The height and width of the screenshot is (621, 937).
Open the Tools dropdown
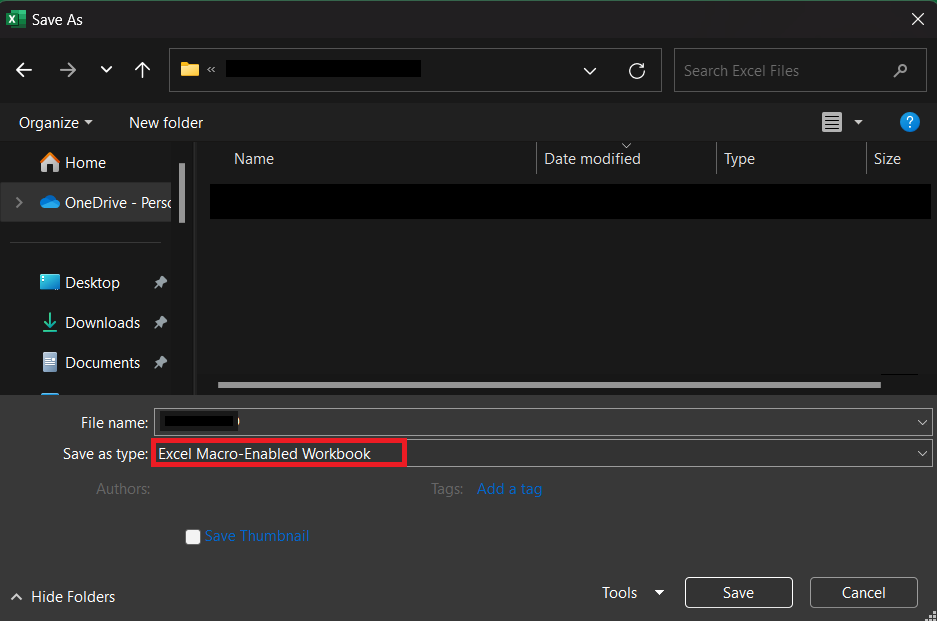[633, 592]
